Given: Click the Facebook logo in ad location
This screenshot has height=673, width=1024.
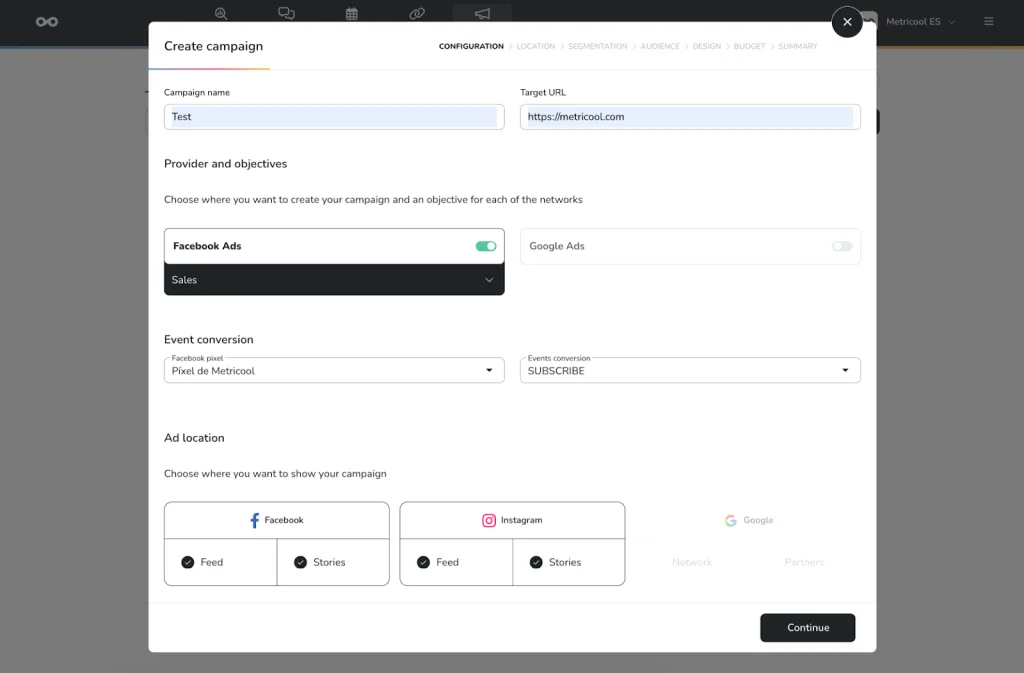Looking at the screenshot, I should coord(255,520).
